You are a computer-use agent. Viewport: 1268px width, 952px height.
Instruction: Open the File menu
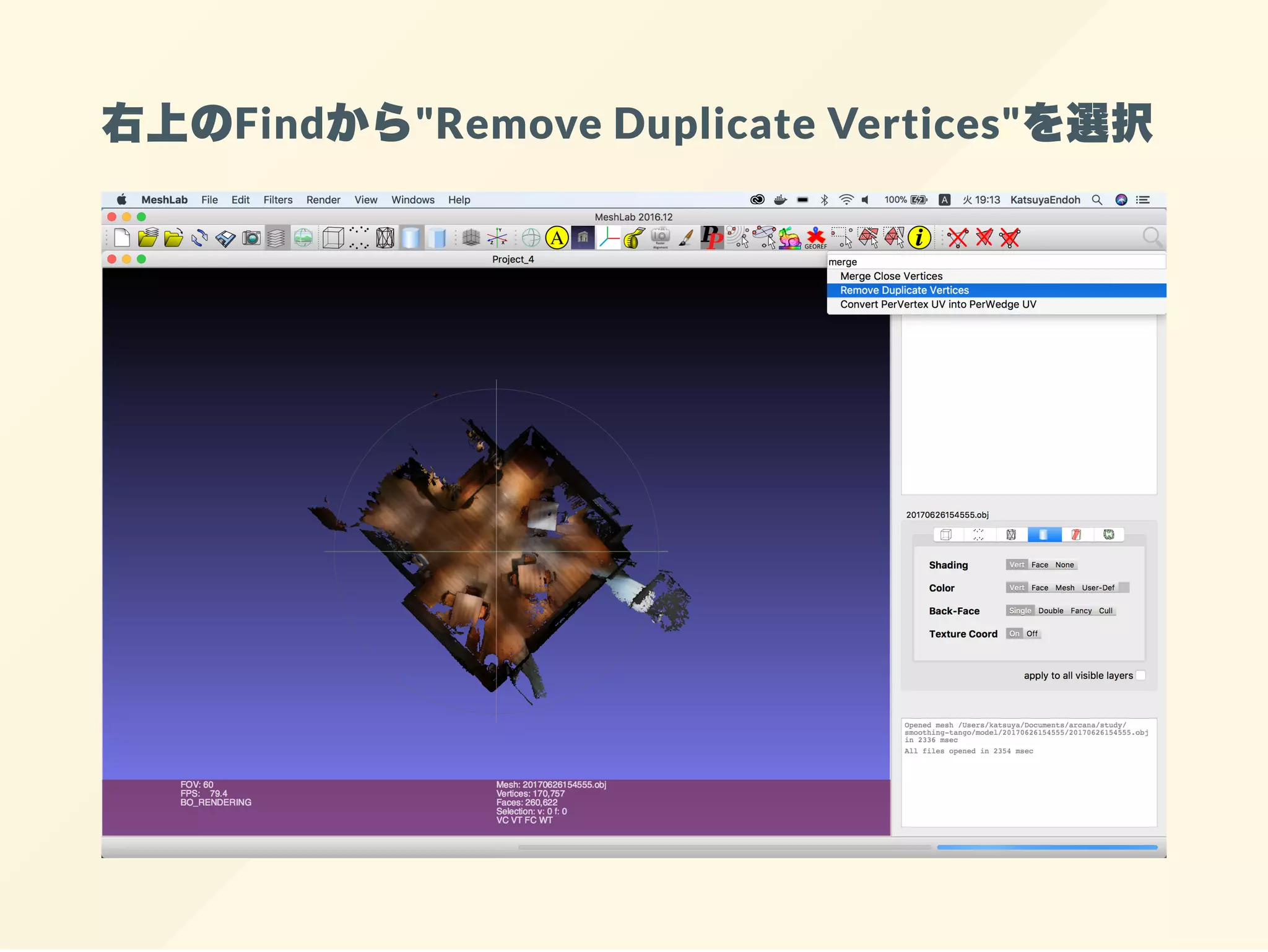tap(209, 201)
